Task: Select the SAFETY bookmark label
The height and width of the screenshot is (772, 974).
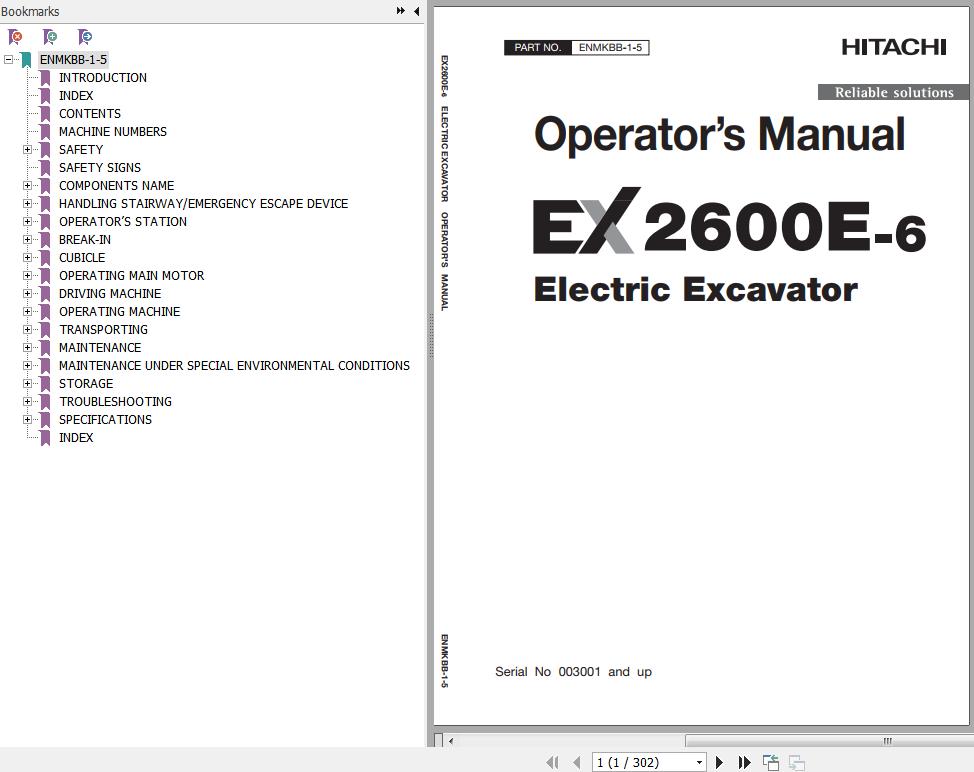Action: click(81, 150)
